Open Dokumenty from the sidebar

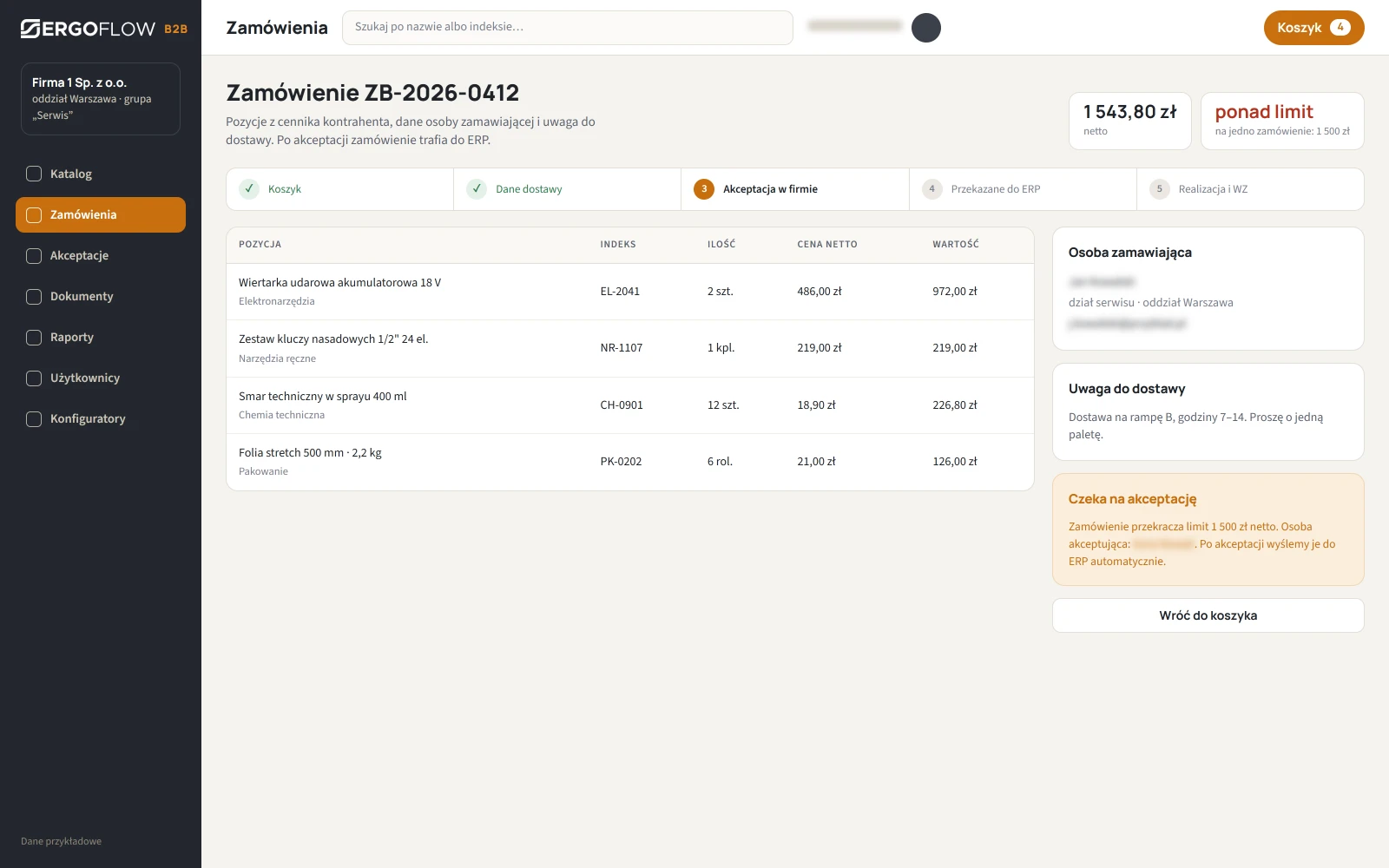point(101,296)
